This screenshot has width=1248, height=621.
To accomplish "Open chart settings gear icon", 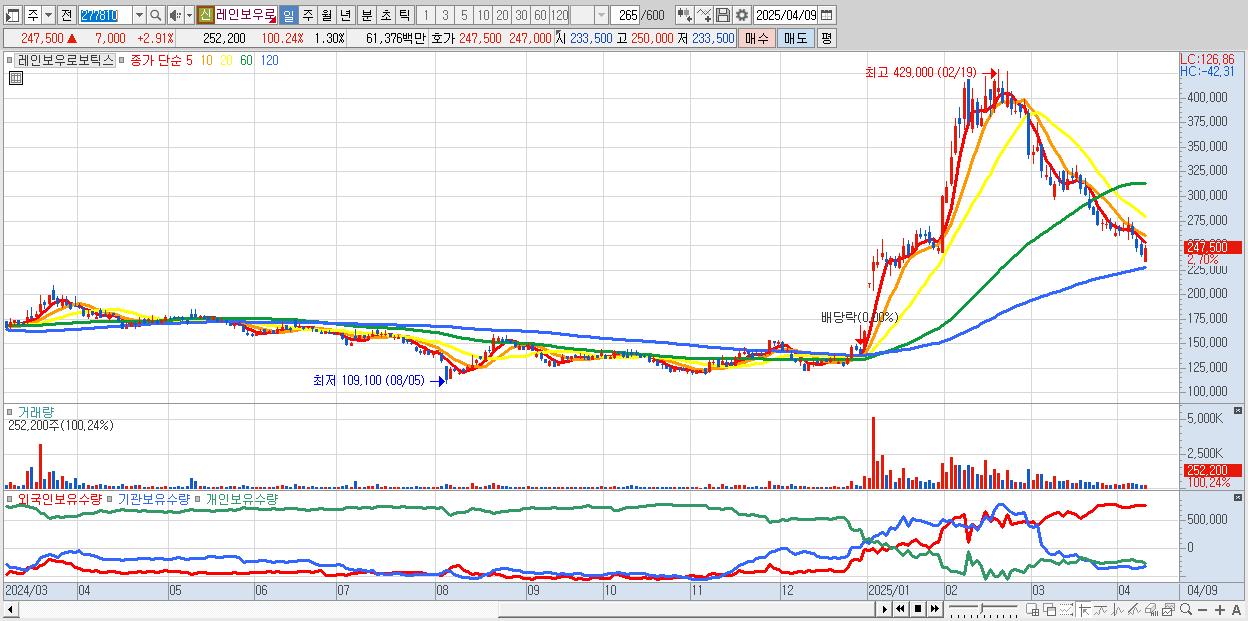I will click(742, 15).
